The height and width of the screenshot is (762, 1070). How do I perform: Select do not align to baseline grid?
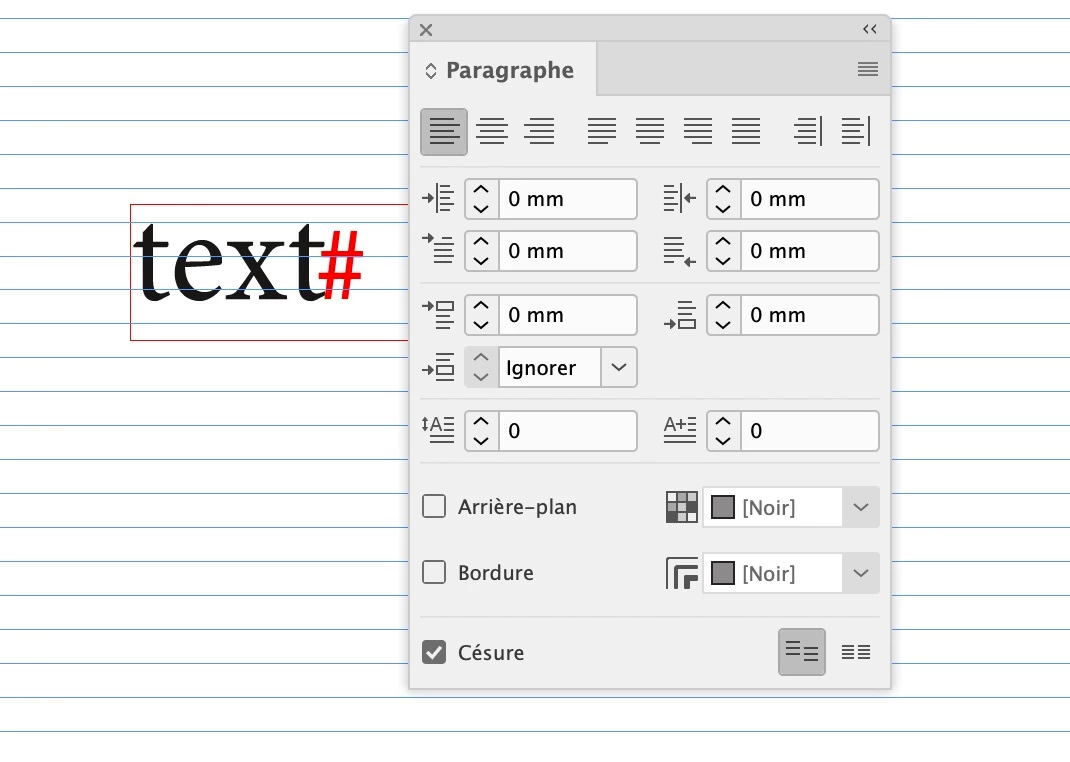(802, 652)
